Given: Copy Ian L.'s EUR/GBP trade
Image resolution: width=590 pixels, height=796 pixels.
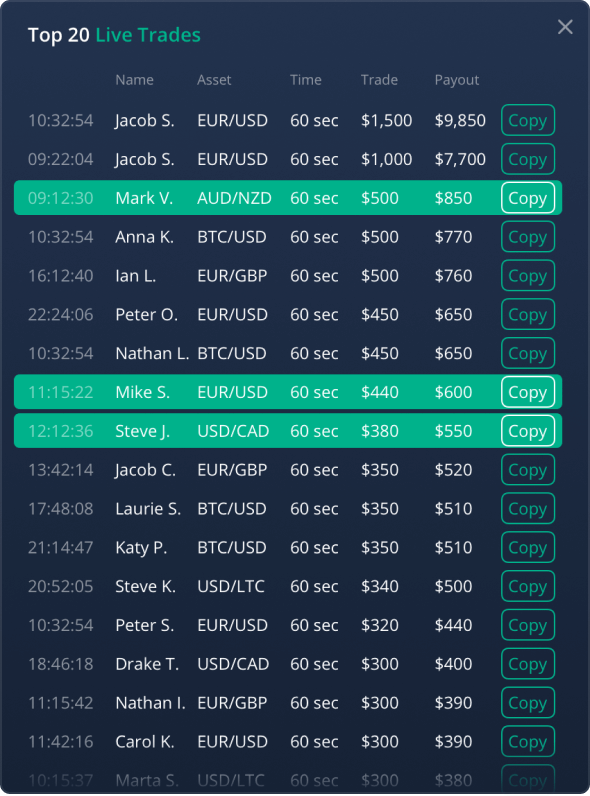Looking at the screenshot, I should (528, 276).
